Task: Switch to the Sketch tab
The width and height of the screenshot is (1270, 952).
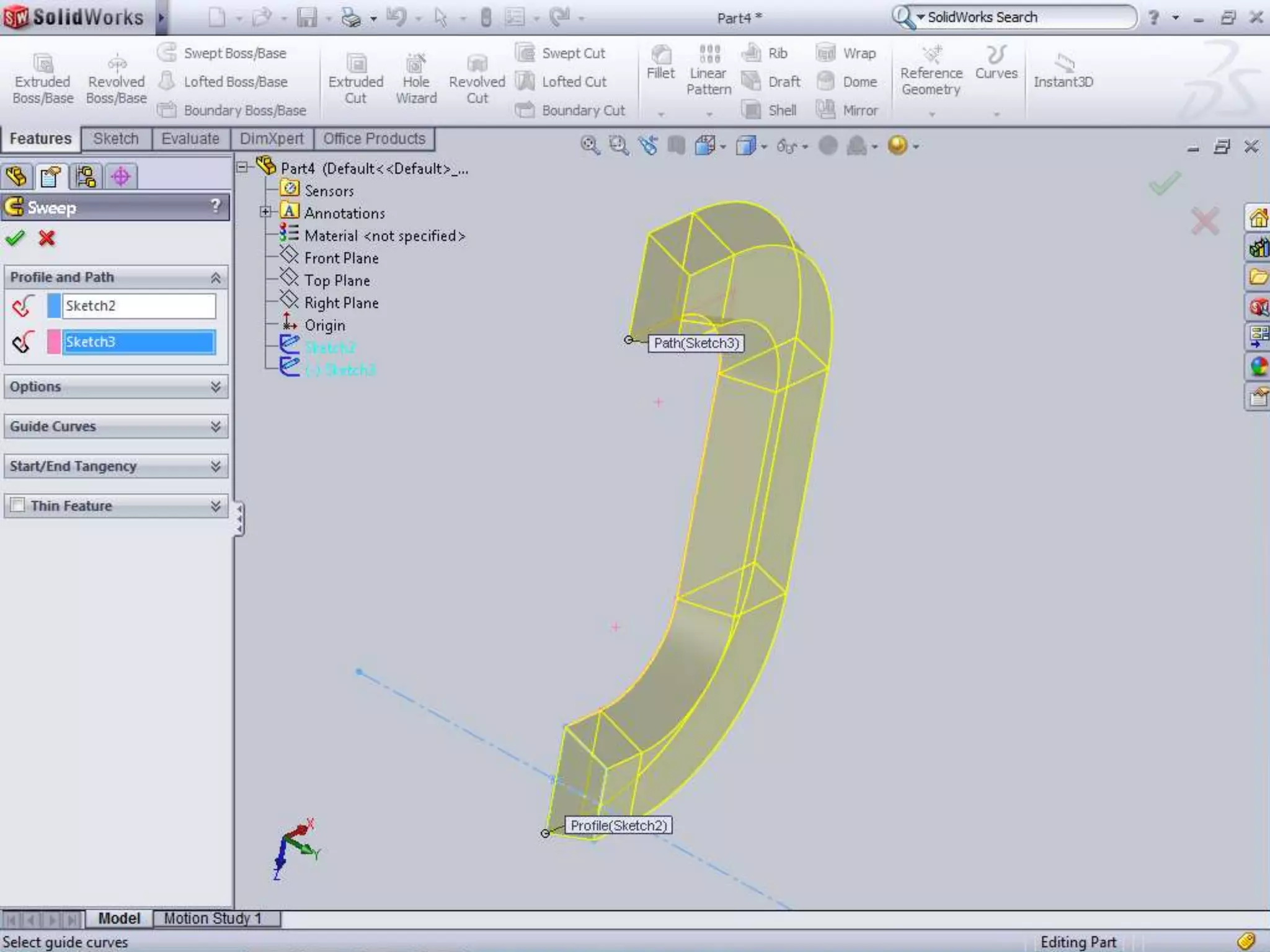Action: click(x=116, y=139)
